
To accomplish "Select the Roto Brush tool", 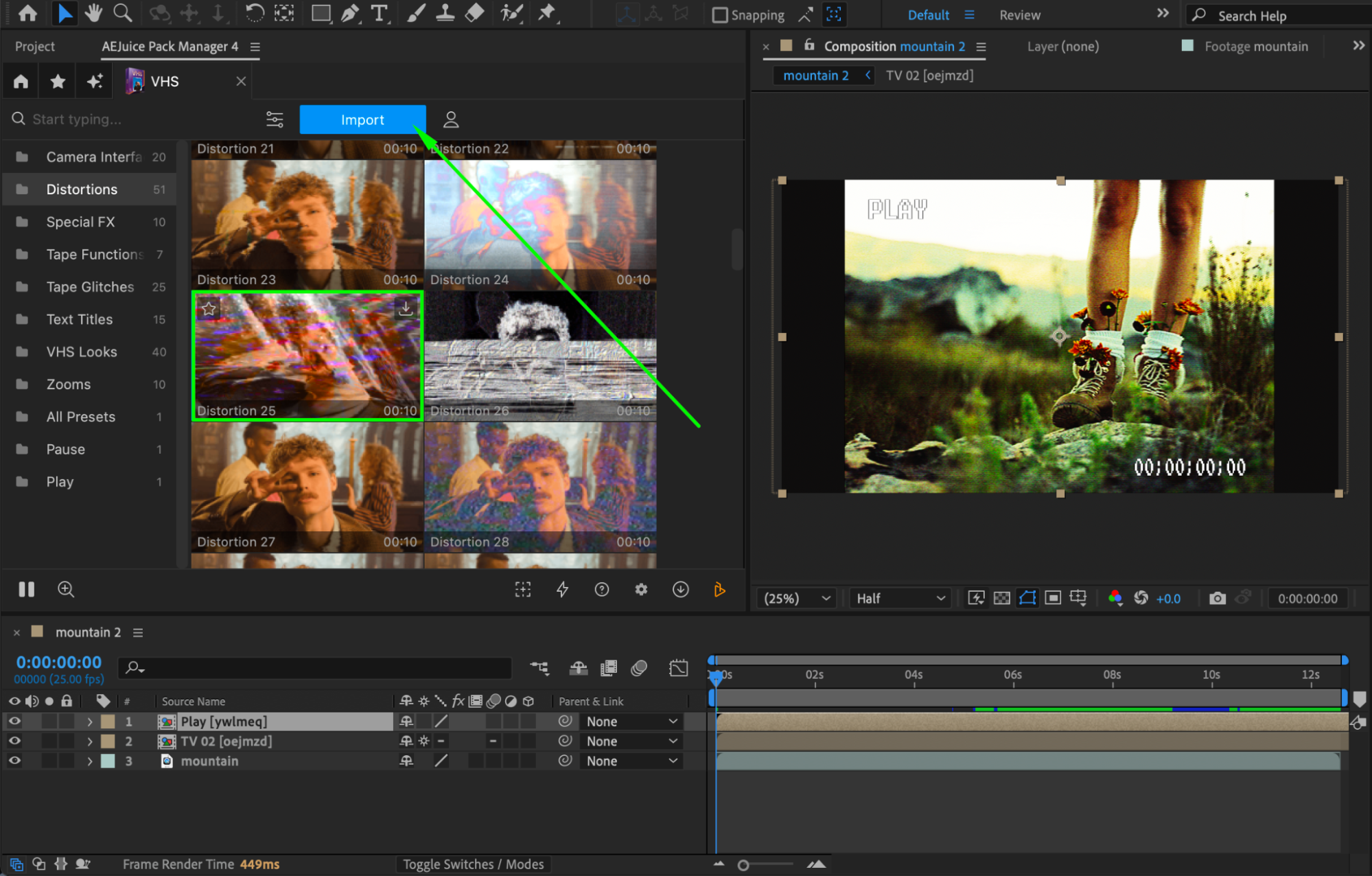I will (x=511, y=13).
